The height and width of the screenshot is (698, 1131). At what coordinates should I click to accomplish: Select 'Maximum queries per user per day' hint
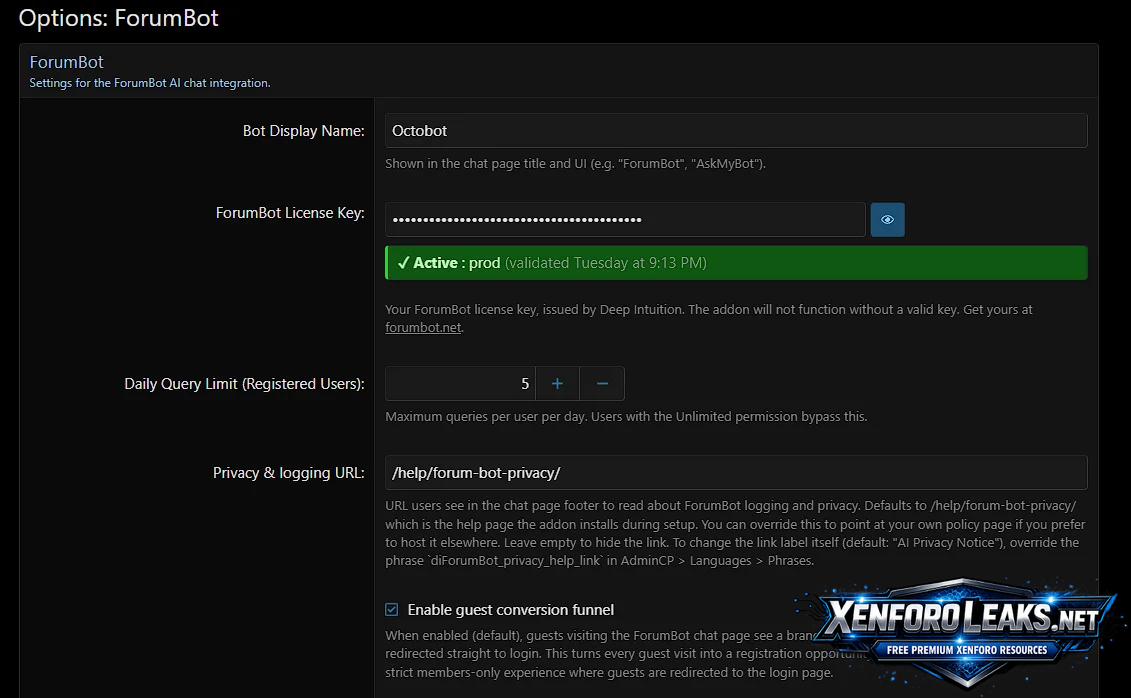click(x=626, y=417)
